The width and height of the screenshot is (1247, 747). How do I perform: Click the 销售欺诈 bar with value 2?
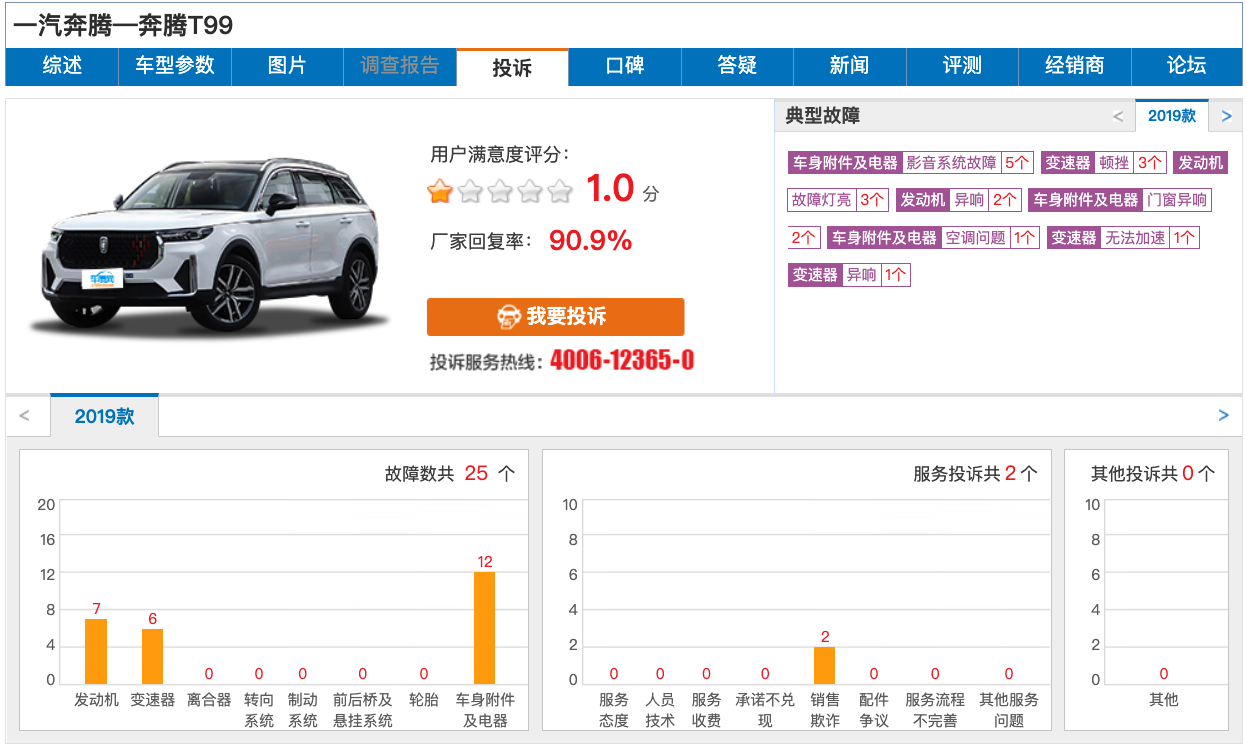[x=825, y=666]
